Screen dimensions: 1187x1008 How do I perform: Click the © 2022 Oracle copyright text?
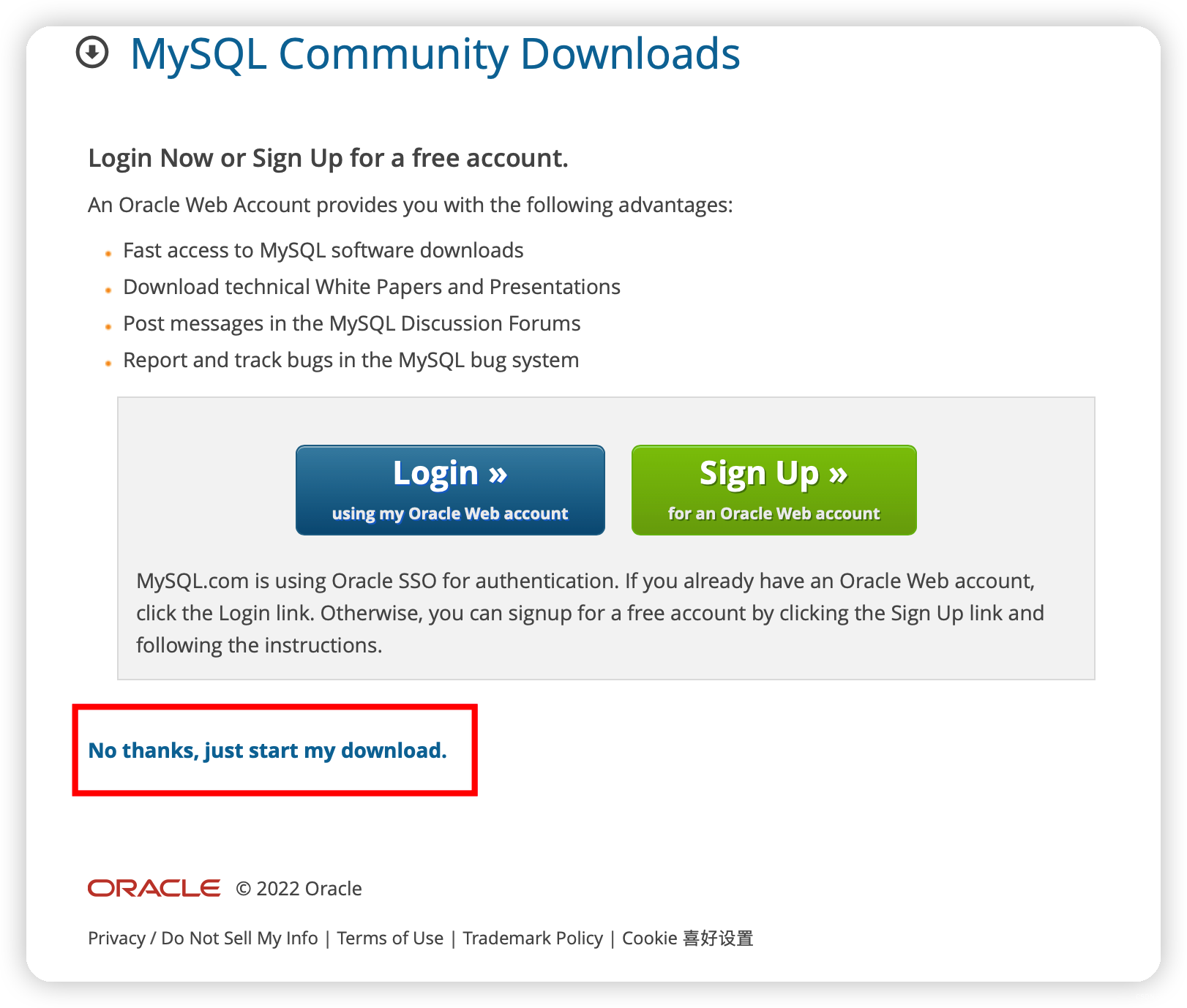click(299, 889)
